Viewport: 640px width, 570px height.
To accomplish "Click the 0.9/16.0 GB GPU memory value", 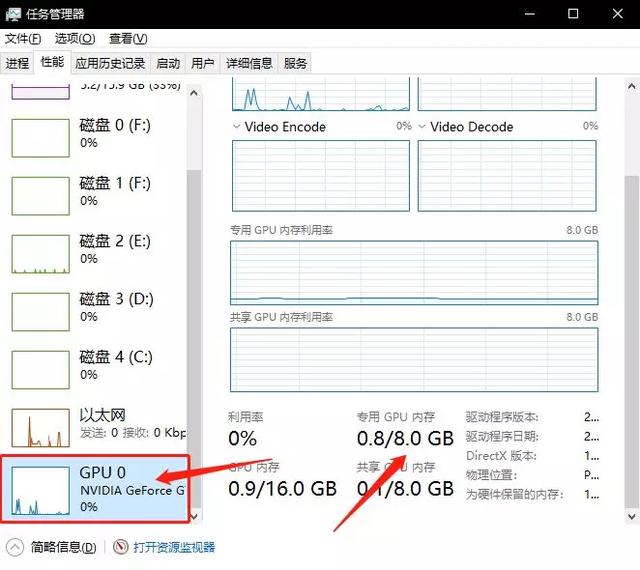I will coord(282,488).
